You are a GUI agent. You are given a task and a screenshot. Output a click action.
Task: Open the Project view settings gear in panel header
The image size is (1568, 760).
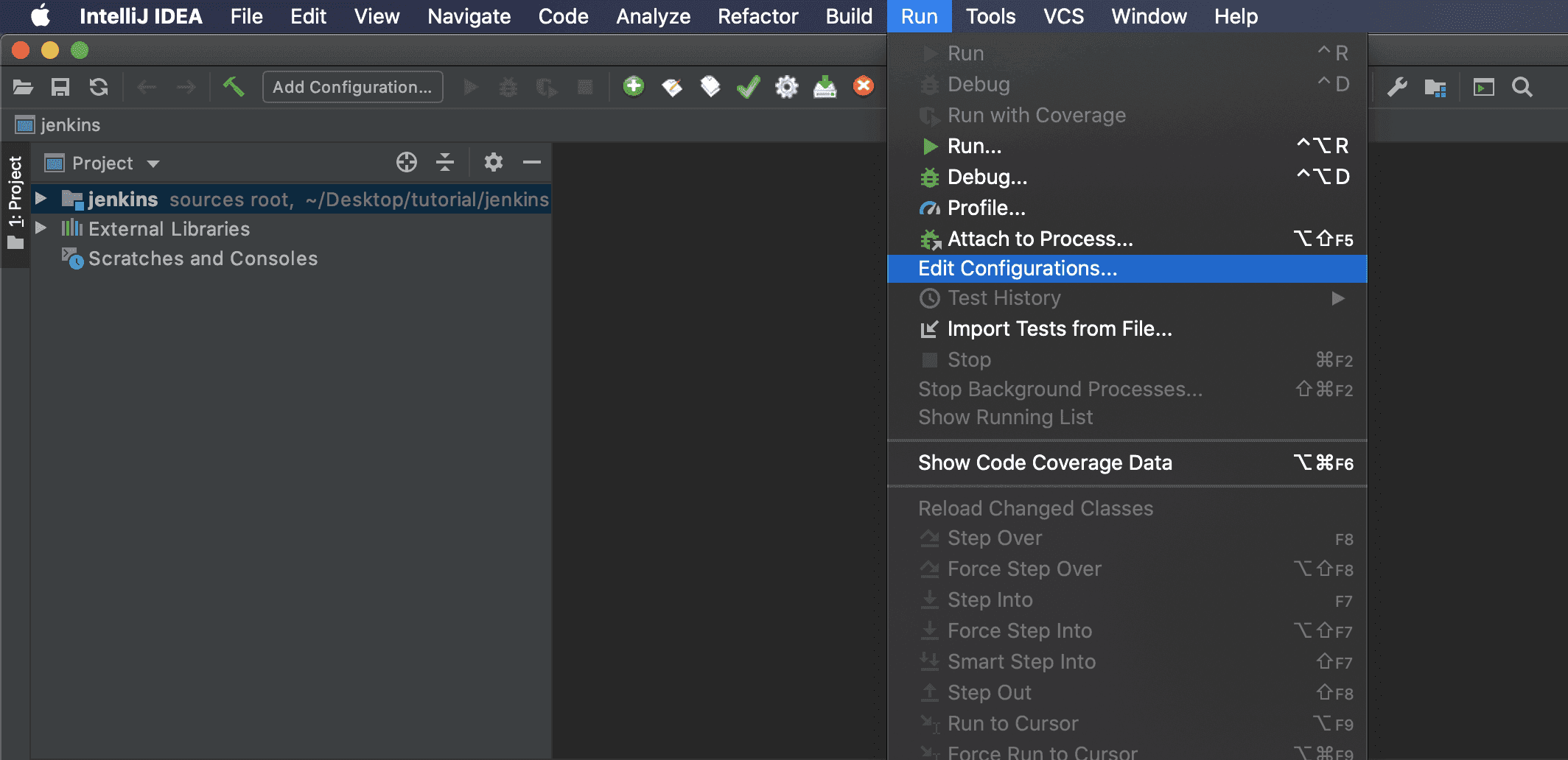point(492,163)
